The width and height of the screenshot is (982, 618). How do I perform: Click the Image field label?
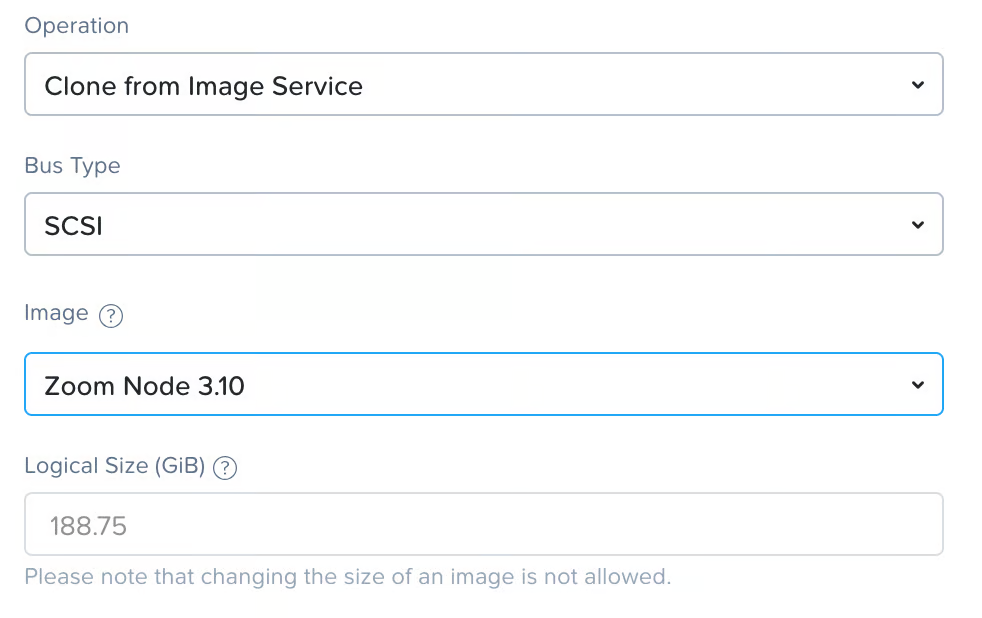coord(56,314)
